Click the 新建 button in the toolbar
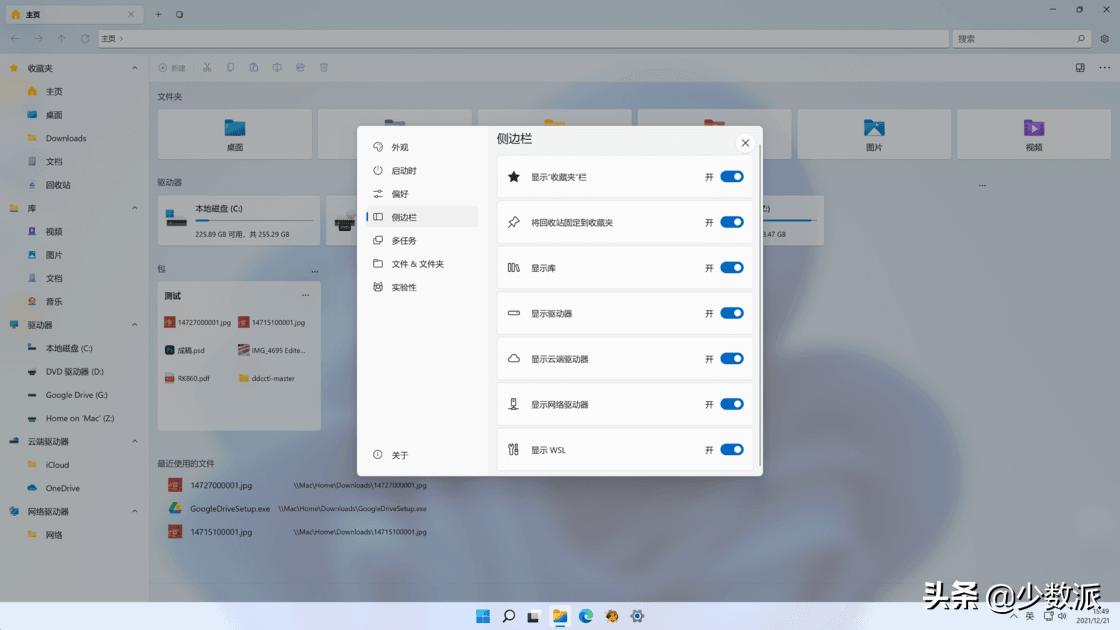Screen dimensions: 1120x630 tap(170, 67)
